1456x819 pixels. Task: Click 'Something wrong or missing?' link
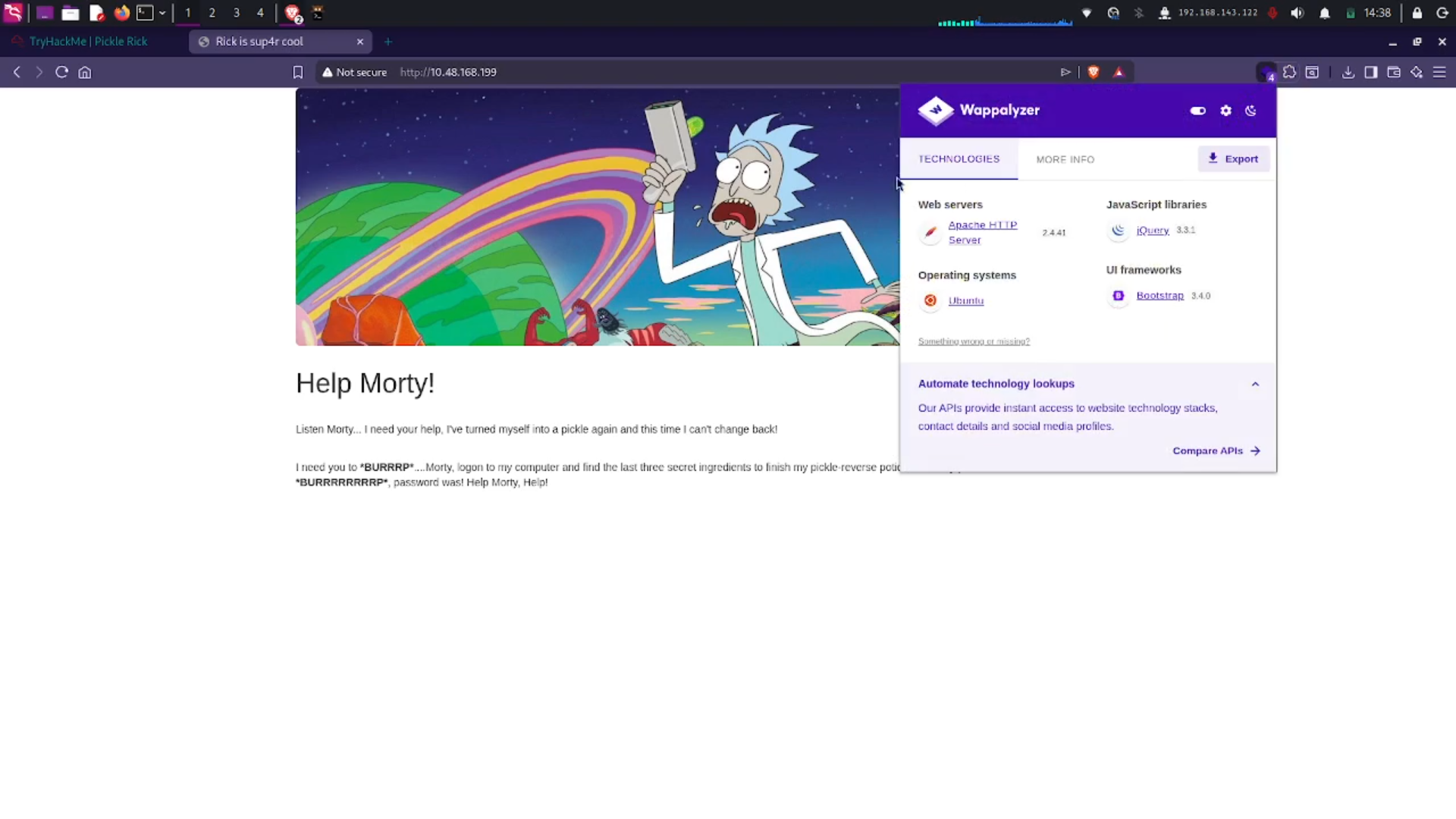pyautogui.click(x=974, y=341)
